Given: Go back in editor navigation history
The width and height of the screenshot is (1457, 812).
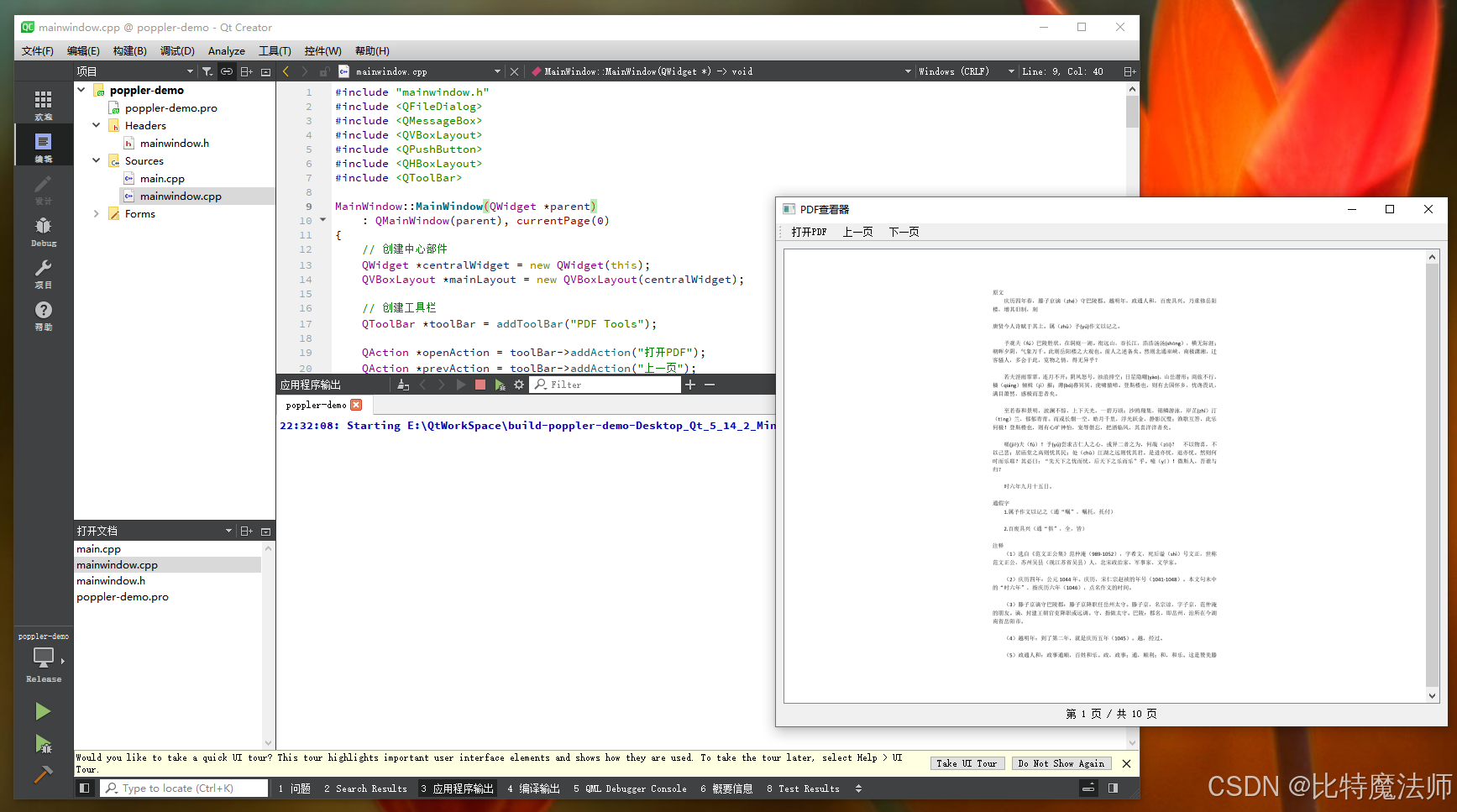Looking at the screenshot, I should pyautogui.click(x=286, y=71).
